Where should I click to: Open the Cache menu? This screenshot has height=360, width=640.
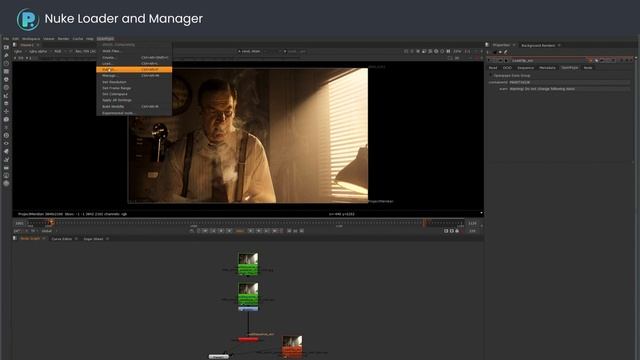[x=78, y=39]
